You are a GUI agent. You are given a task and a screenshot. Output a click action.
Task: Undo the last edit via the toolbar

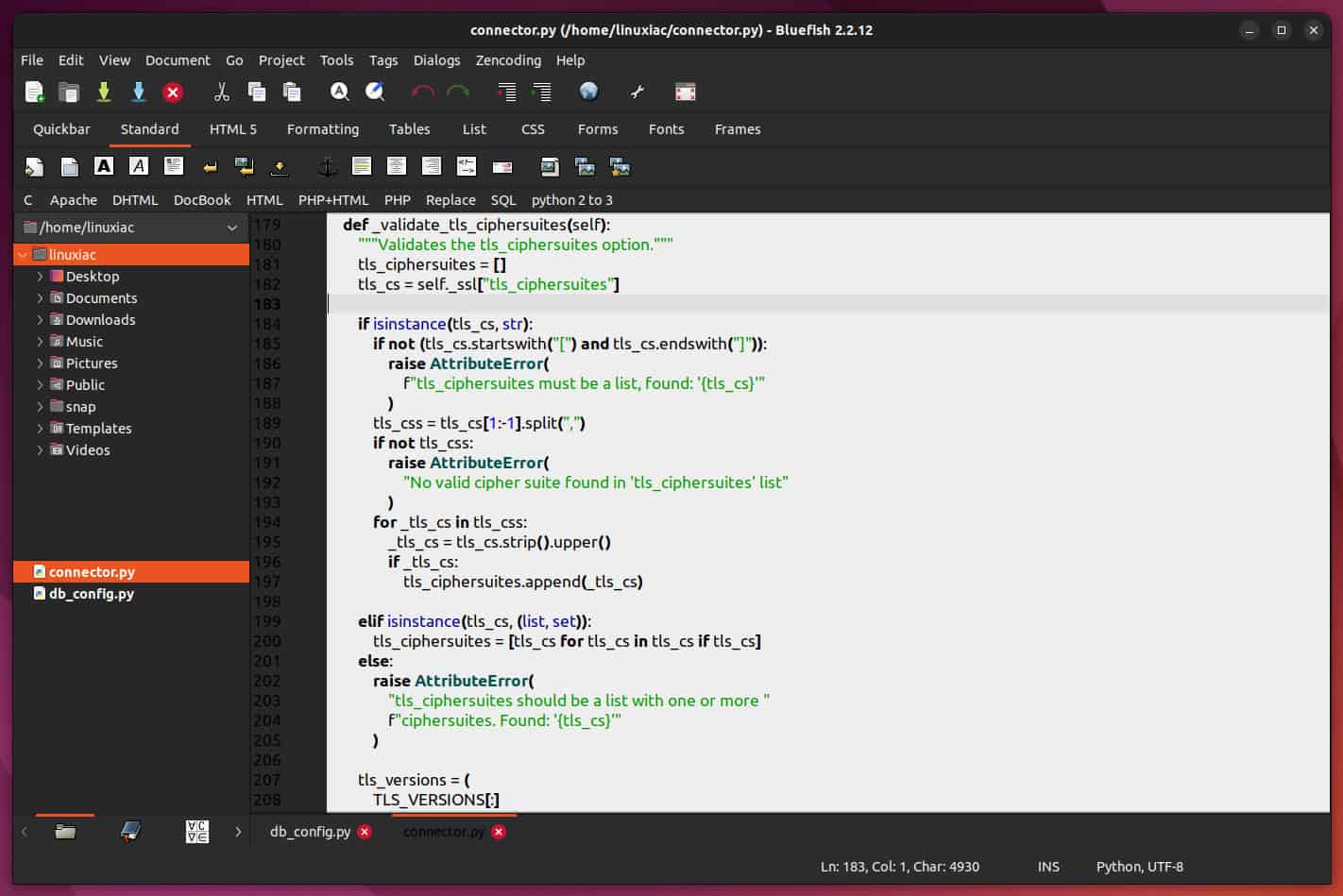pos(422,92)
